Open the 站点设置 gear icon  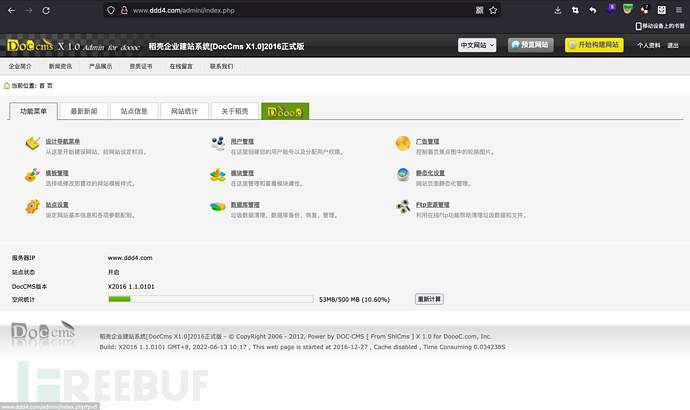[x=33, y=207]
